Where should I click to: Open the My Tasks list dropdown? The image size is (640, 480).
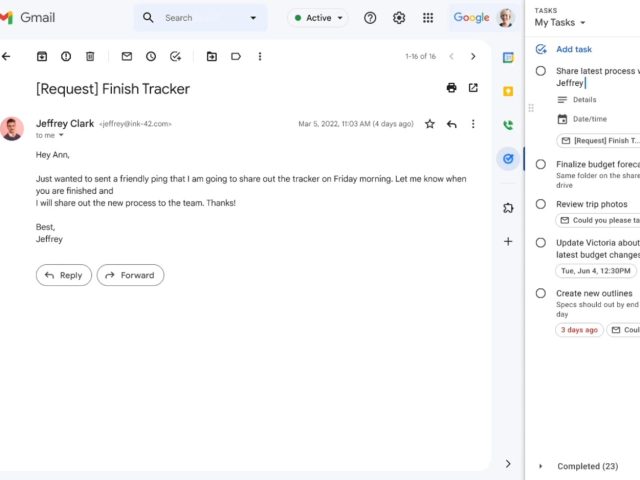click(x=560, y=22)
